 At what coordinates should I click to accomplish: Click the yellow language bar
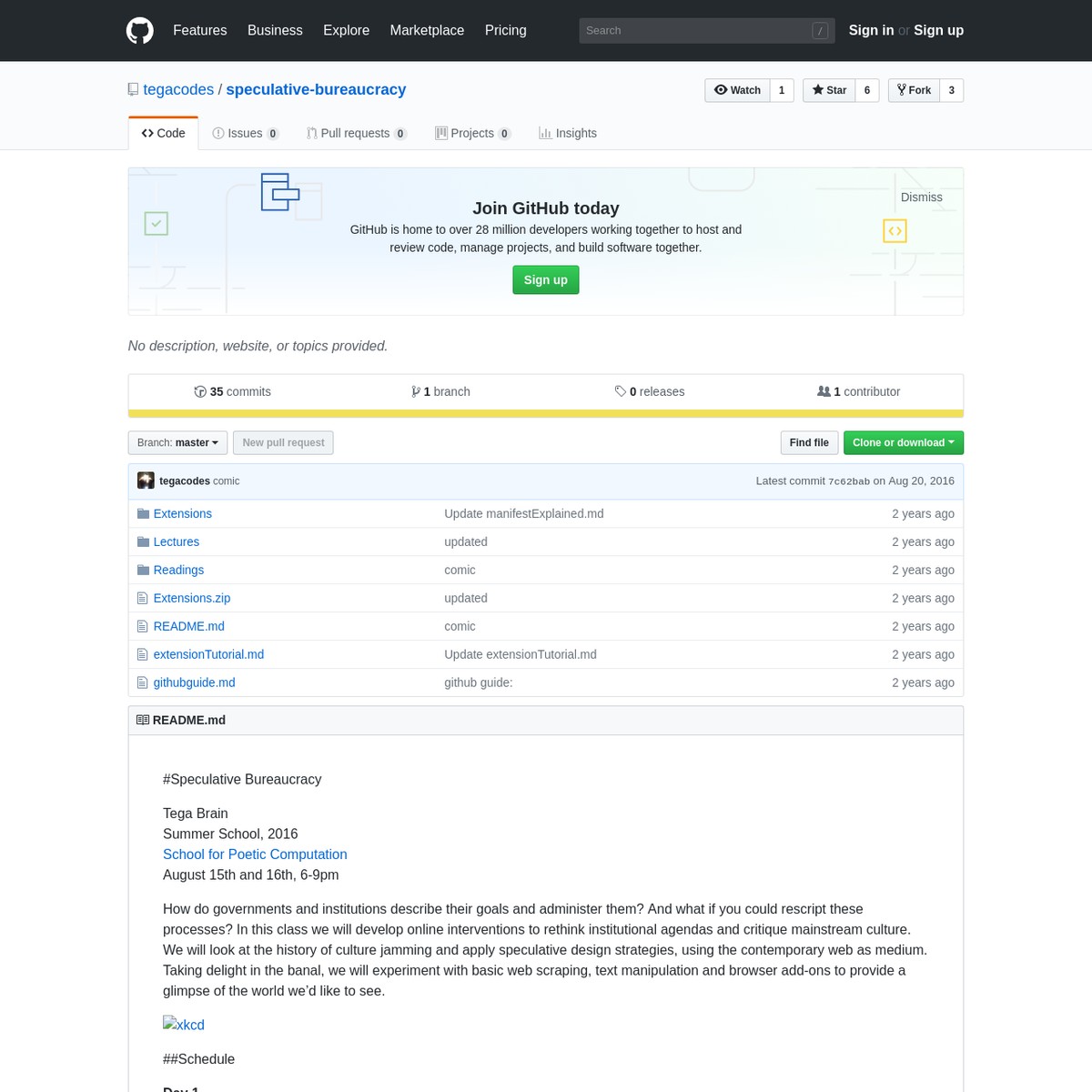(546, 413)
